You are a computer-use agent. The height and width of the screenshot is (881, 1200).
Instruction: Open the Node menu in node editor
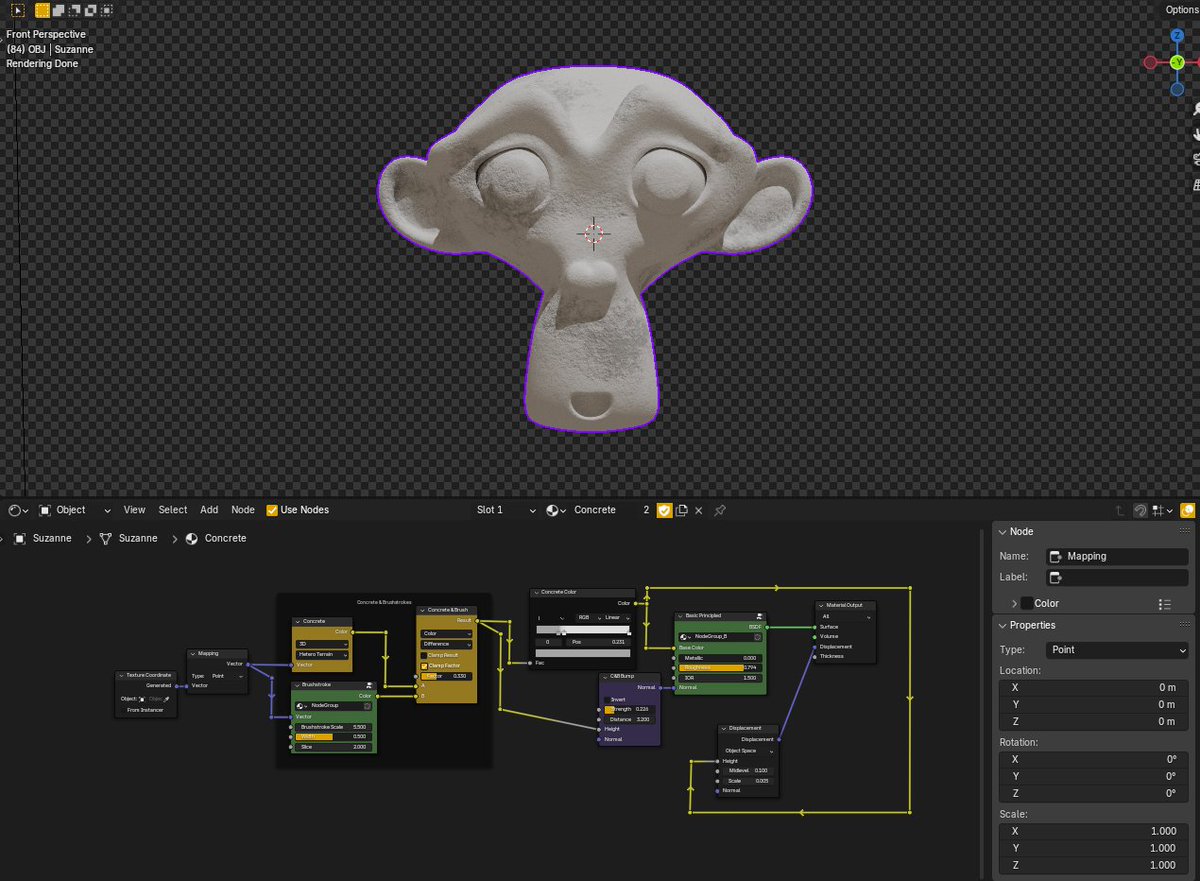tap(243, 510)
